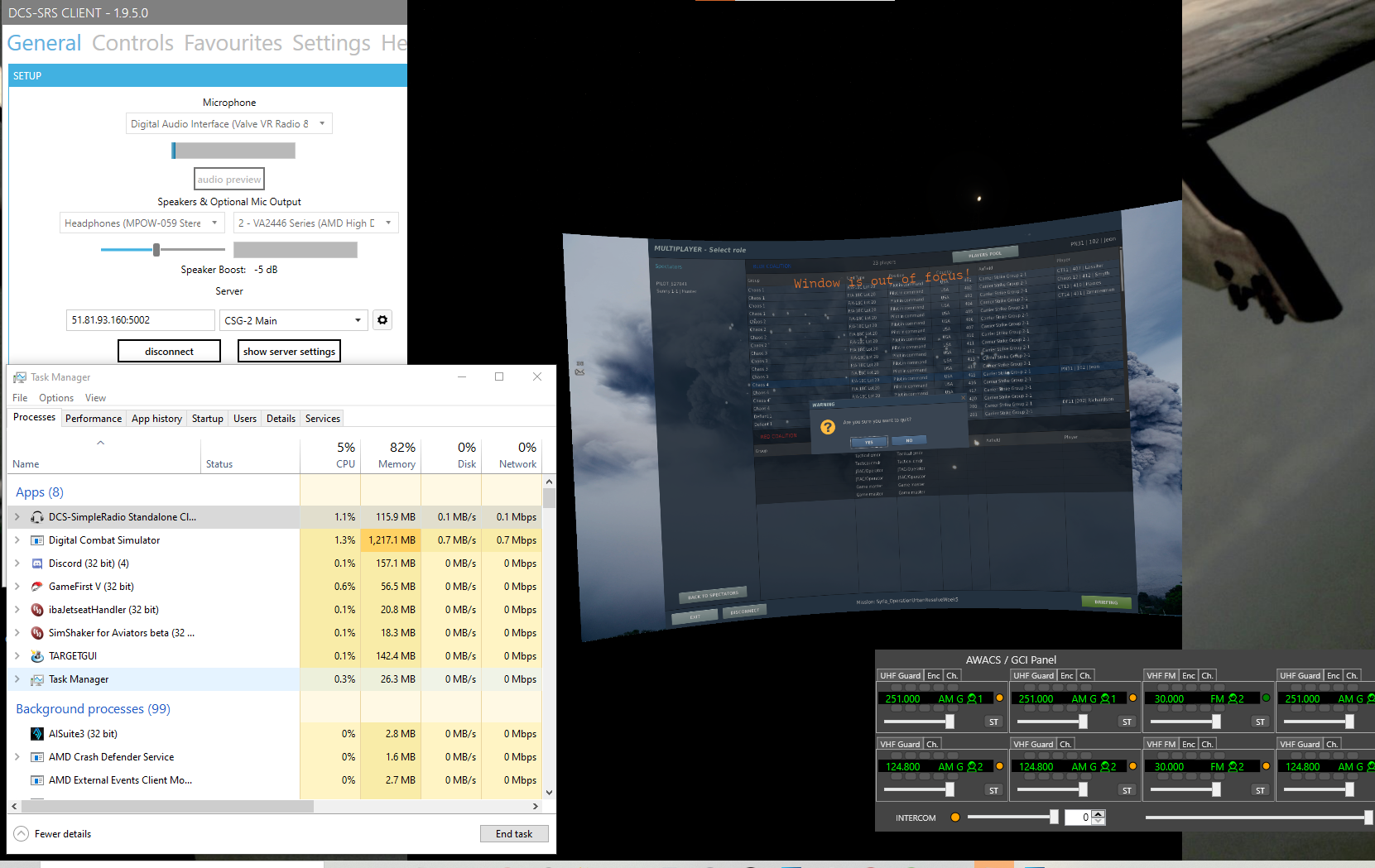The image size is (1375, 868).
Task: Switch to the Startup tab in Task Manager
Action: (x=207, y=419)
